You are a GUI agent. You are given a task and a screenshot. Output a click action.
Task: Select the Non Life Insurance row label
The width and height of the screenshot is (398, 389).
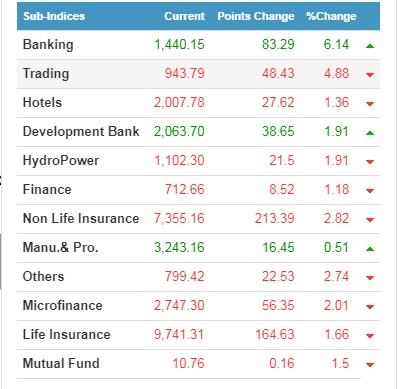81,219
